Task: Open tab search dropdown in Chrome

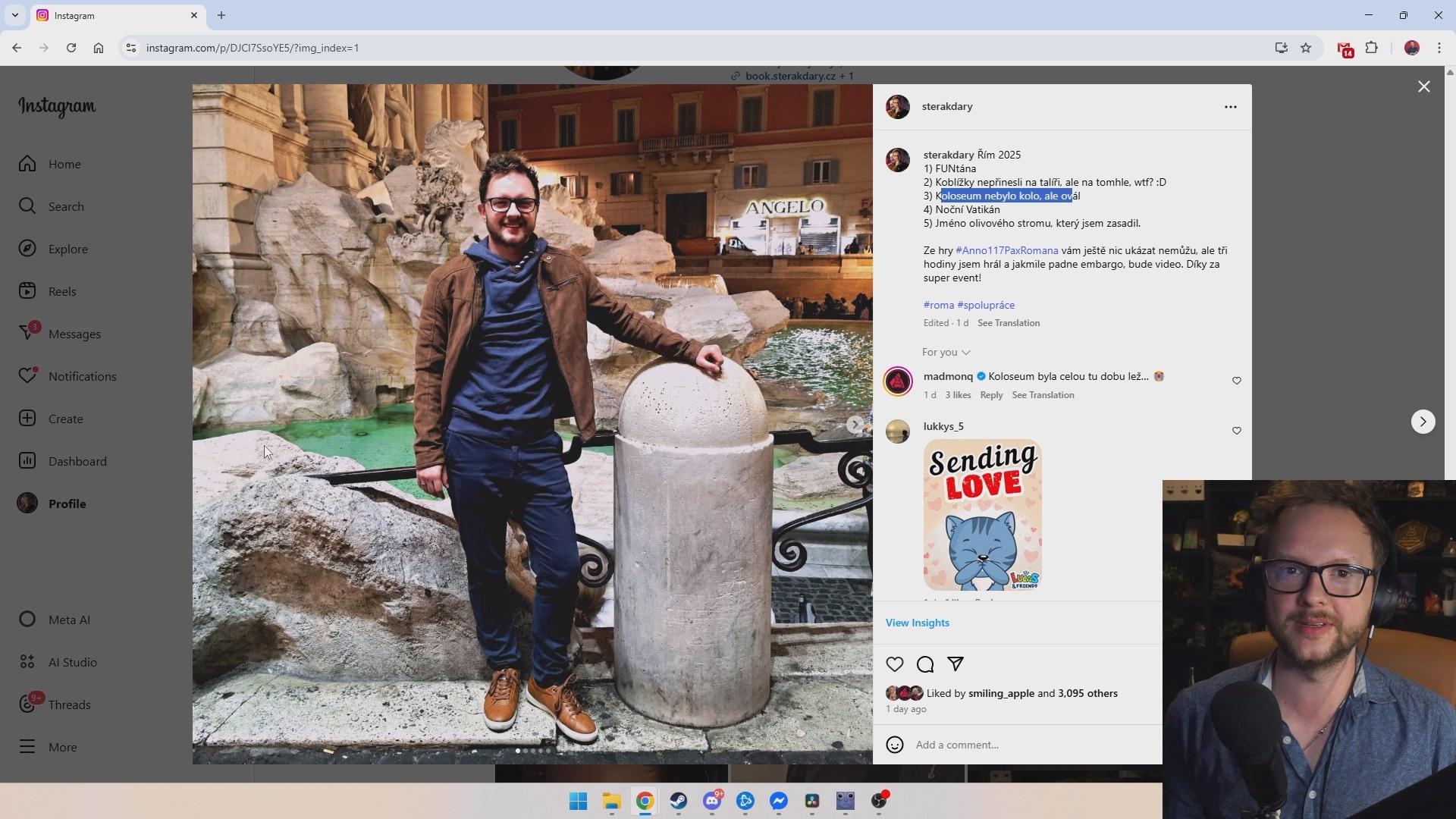Action: point(14,15)
